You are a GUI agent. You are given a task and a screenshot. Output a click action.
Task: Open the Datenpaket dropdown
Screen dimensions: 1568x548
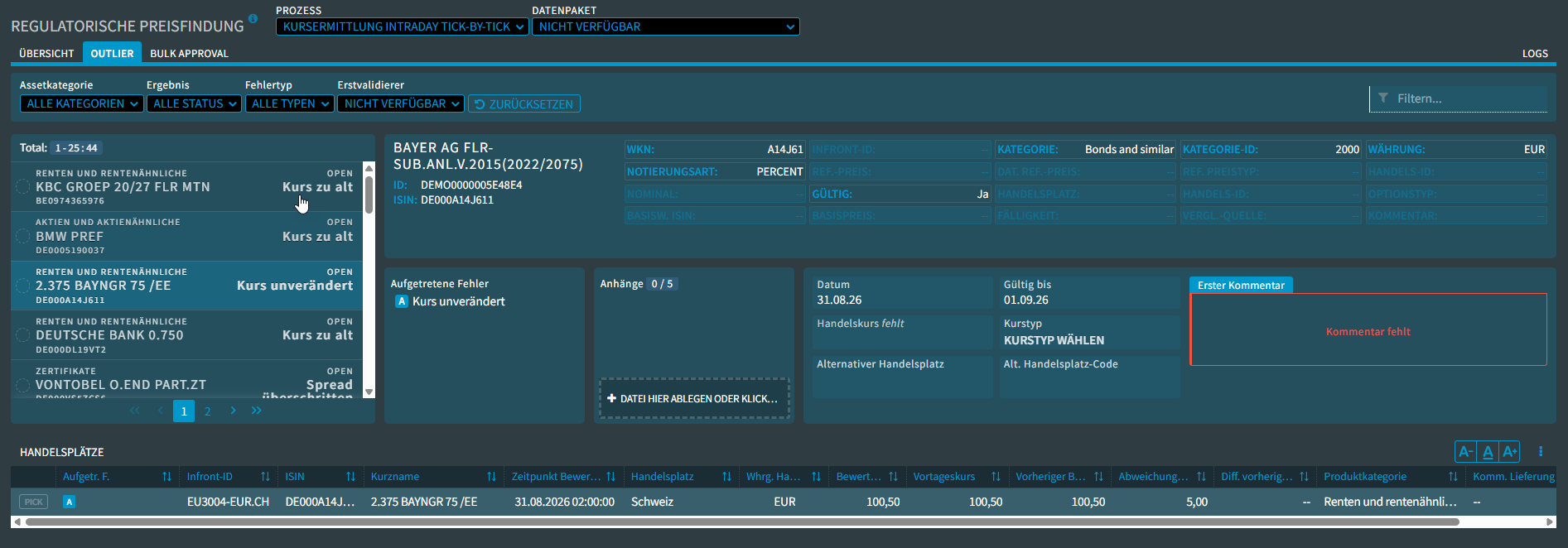click(666, 26)
